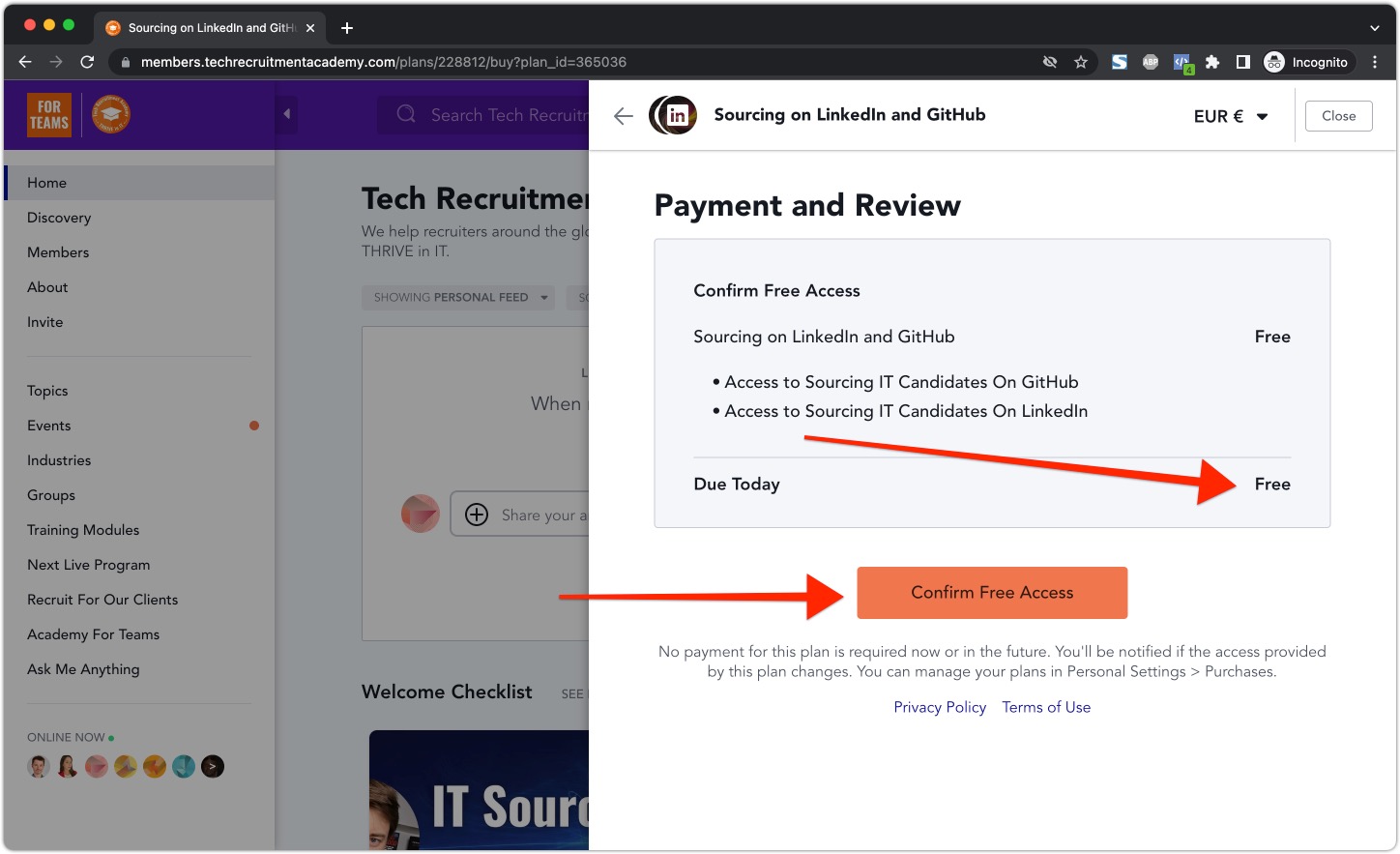Click the LinkedIn course logo icon

[675, 115]
